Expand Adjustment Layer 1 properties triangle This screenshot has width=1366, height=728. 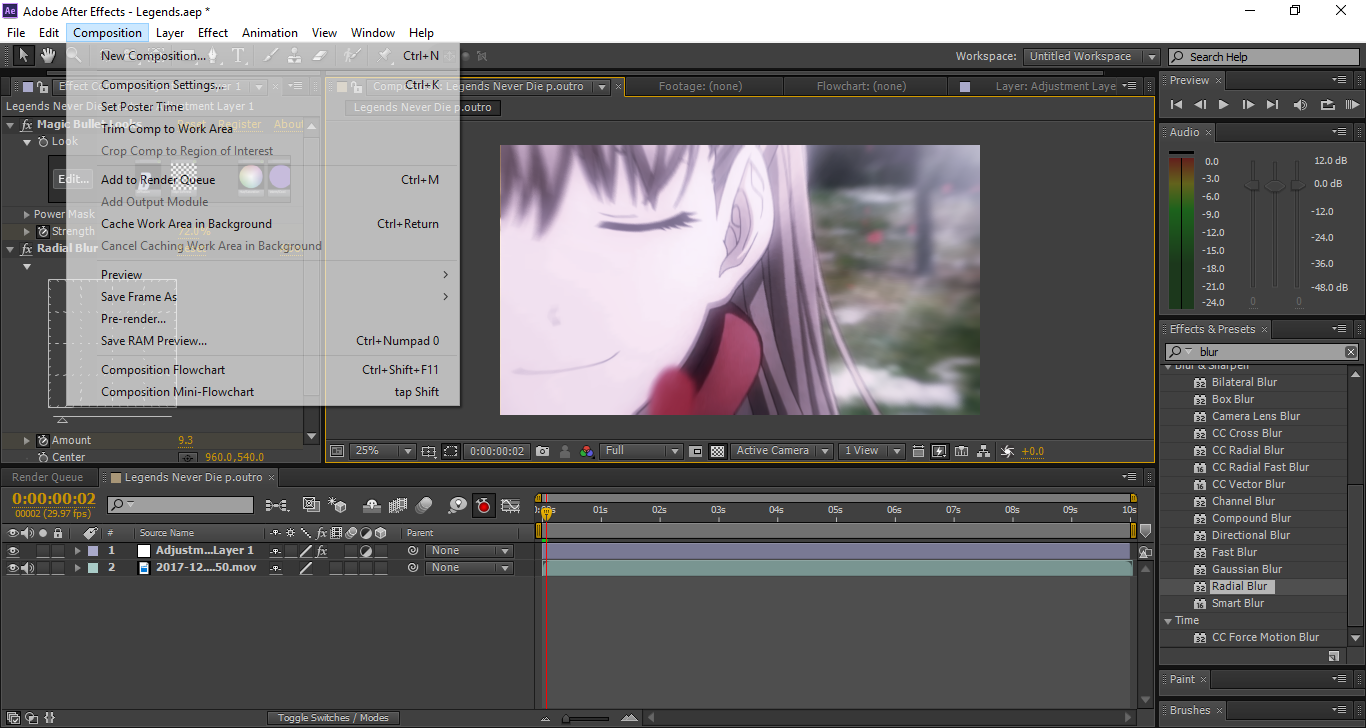pos(77,551)
